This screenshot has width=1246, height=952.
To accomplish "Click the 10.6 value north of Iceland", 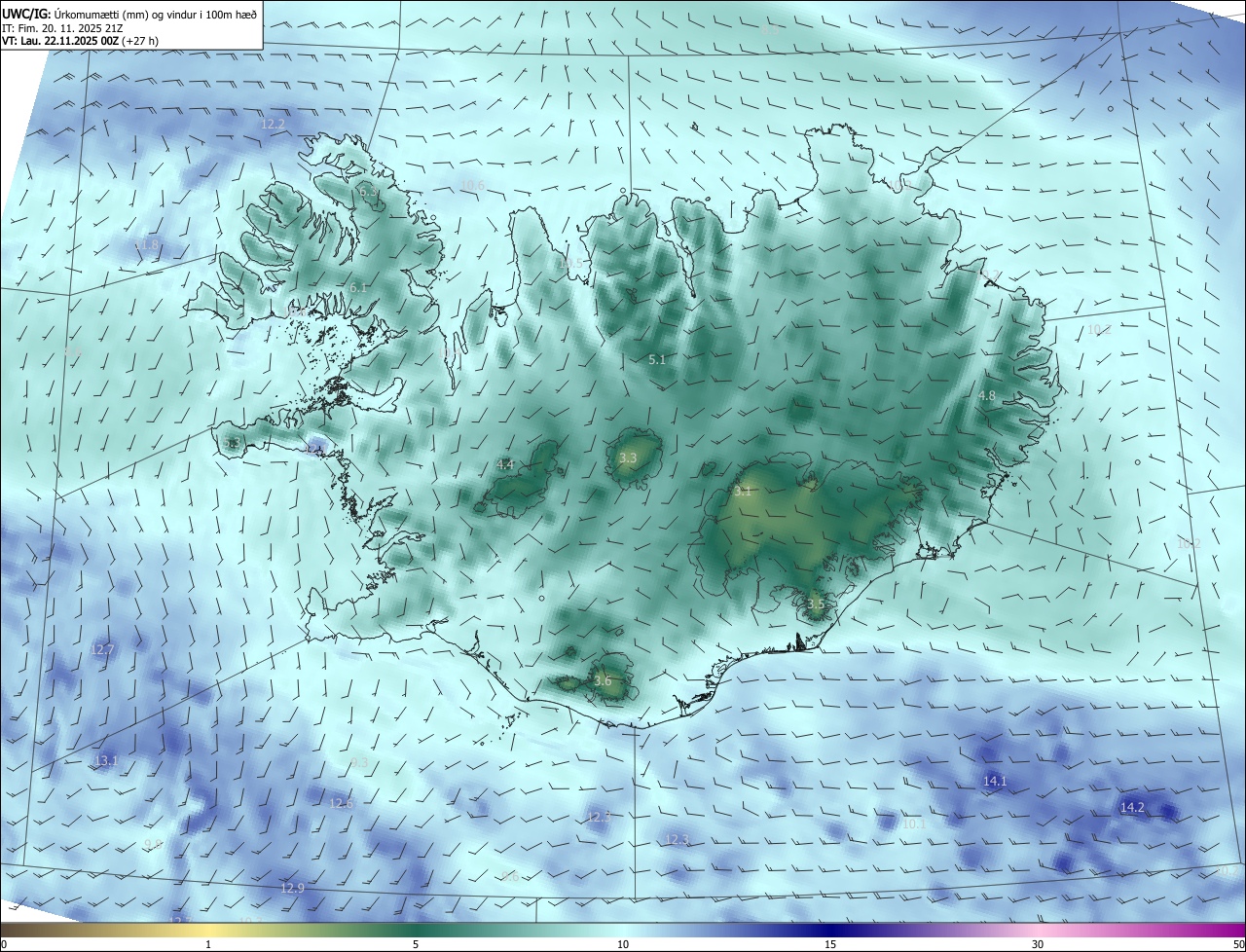I will point(472,185).
